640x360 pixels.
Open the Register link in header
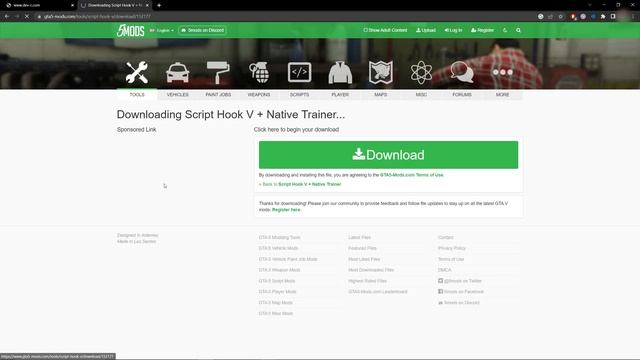coord(482,30)
